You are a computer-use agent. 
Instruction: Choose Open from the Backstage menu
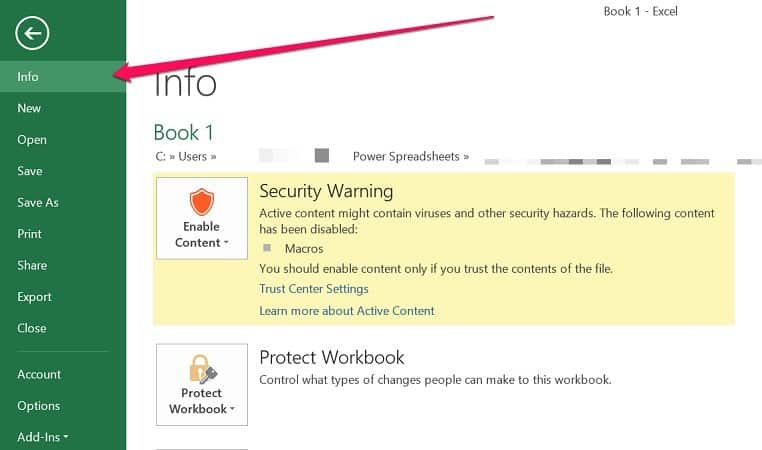coord(32,140)
